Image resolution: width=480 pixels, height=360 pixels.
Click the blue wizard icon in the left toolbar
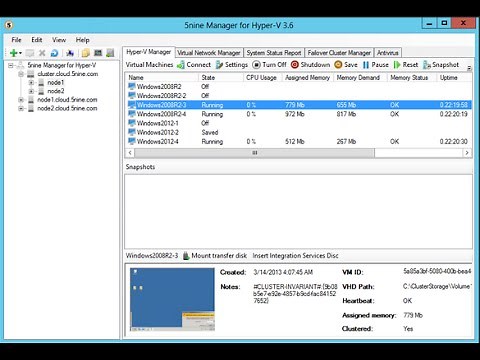(70, 53)
